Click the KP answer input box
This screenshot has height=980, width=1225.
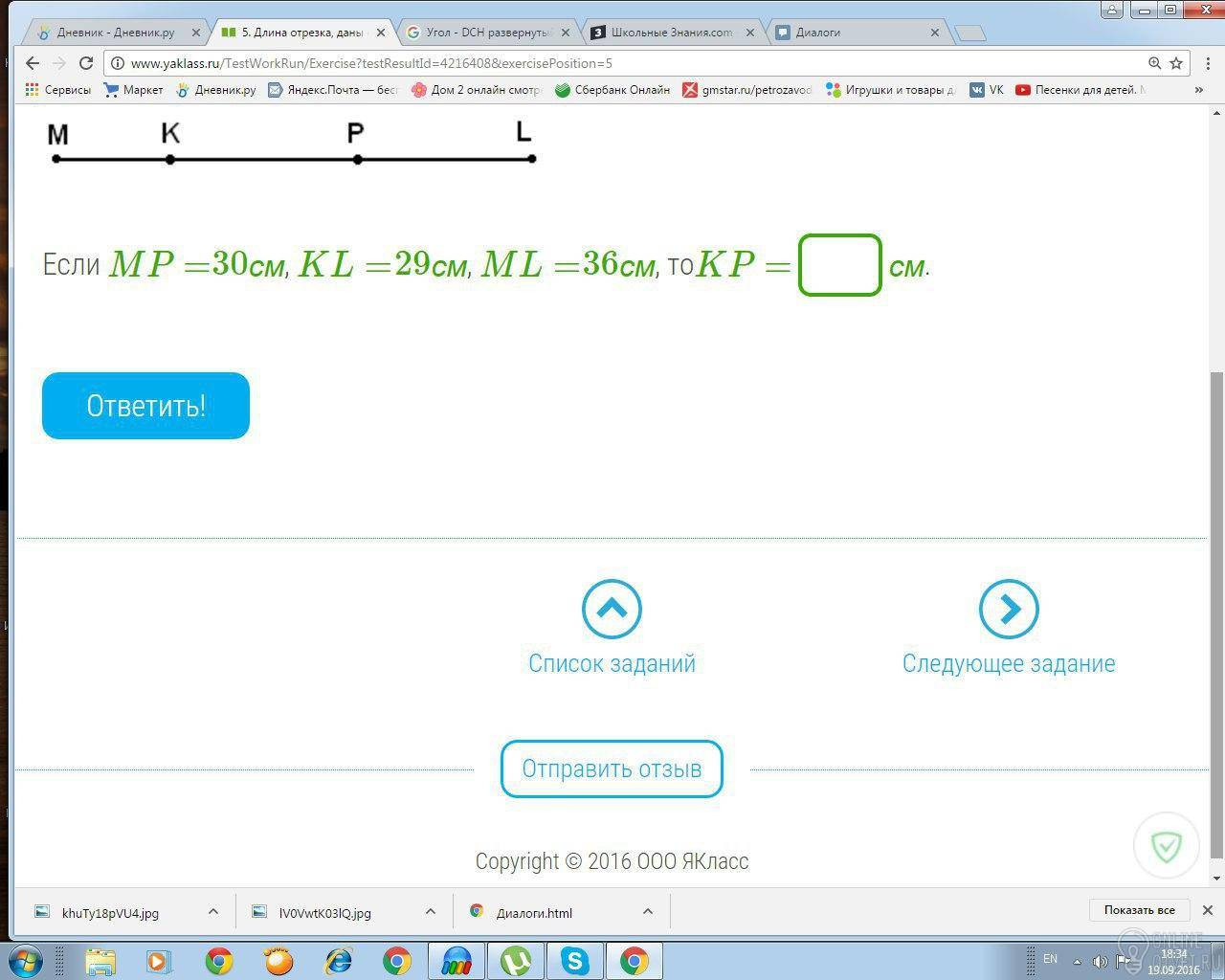839,265
